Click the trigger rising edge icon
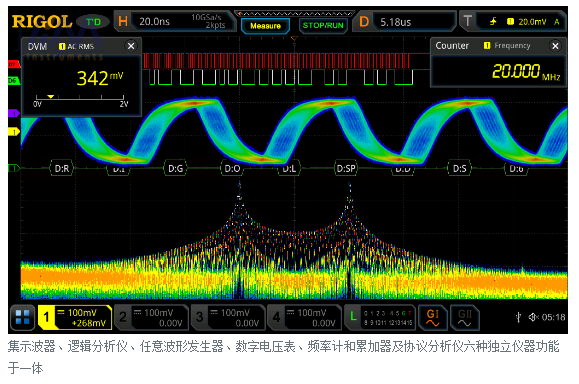 click(493, 21)
